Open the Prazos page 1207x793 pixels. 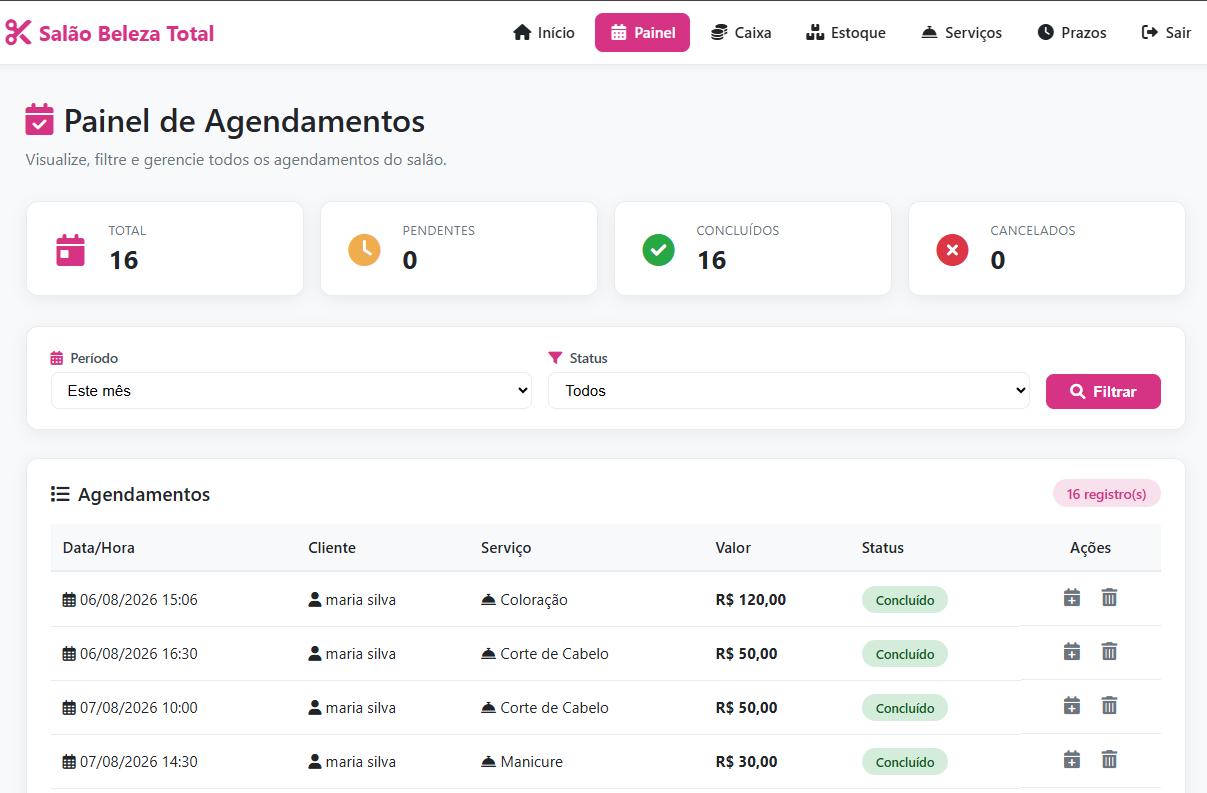[1072, 33]
